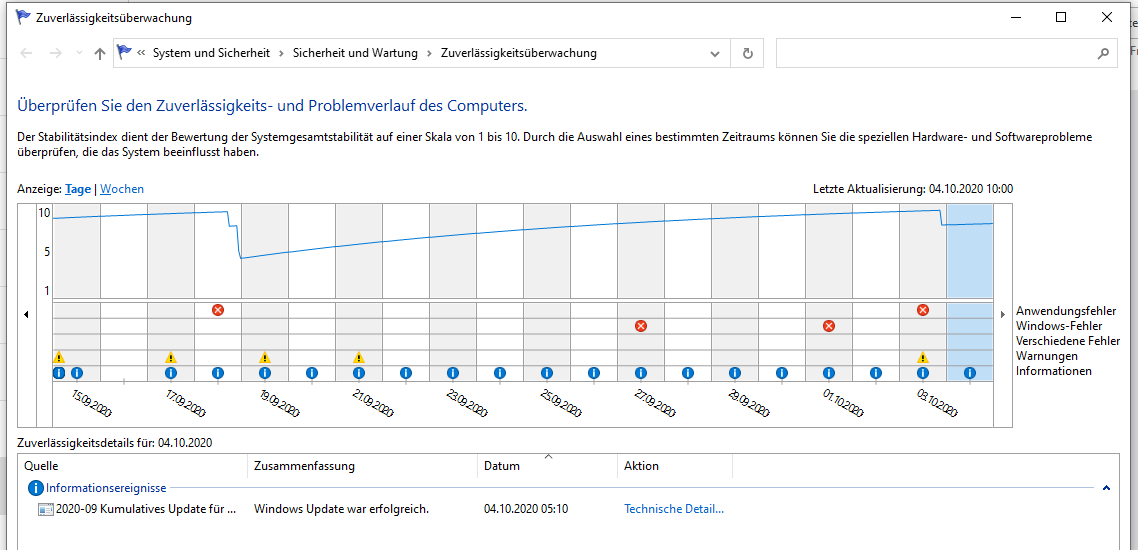
Task: Open Technische Details for the update
Action: click(x=674, y=509)
